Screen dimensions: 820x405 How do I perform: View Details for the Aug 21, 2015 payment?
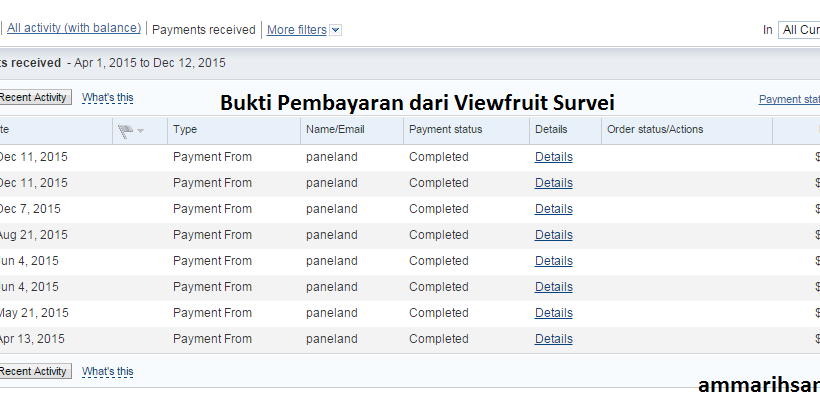pos(553,235)
